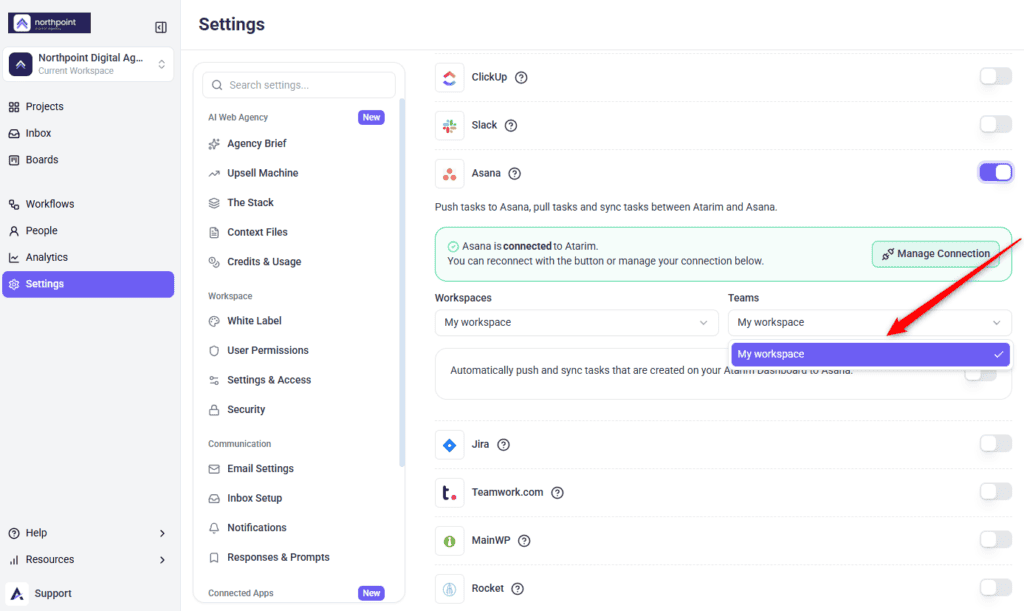This screenshot has width=1024, height=611.
Task: Enable the Teamwork.com integration toggle
Action: point(996,492)
